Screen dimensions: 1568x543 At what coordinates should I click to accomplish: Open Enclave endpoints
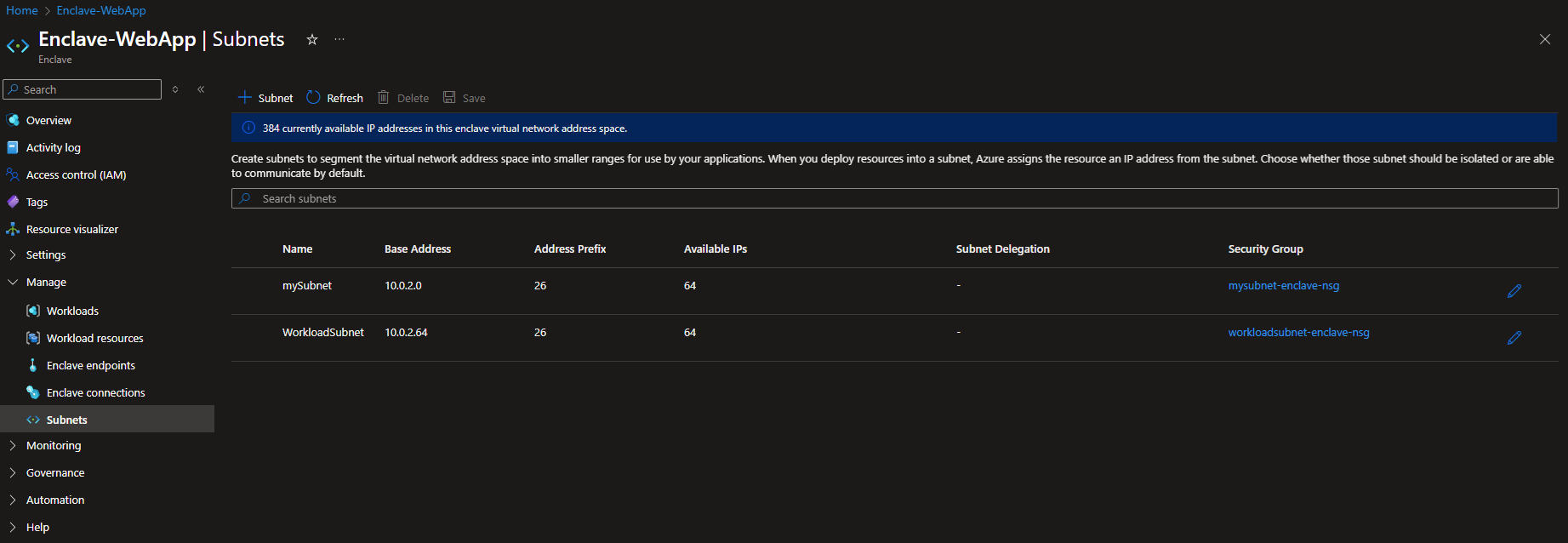(91, 365)
